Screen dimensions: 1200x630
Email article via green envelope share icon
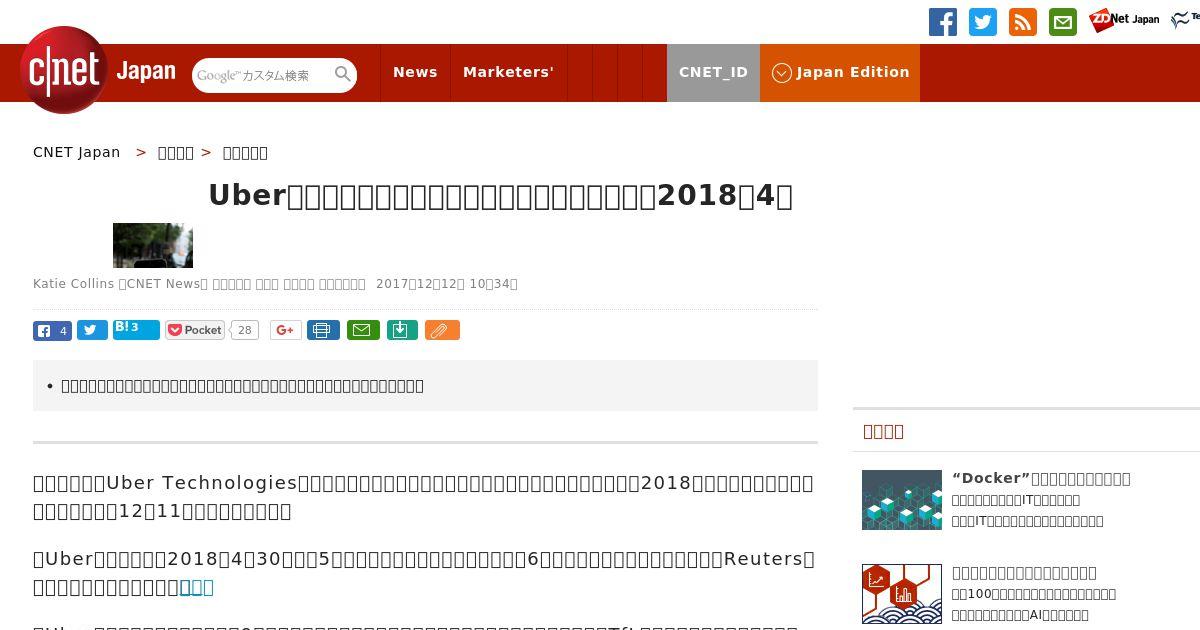[363, 330]
